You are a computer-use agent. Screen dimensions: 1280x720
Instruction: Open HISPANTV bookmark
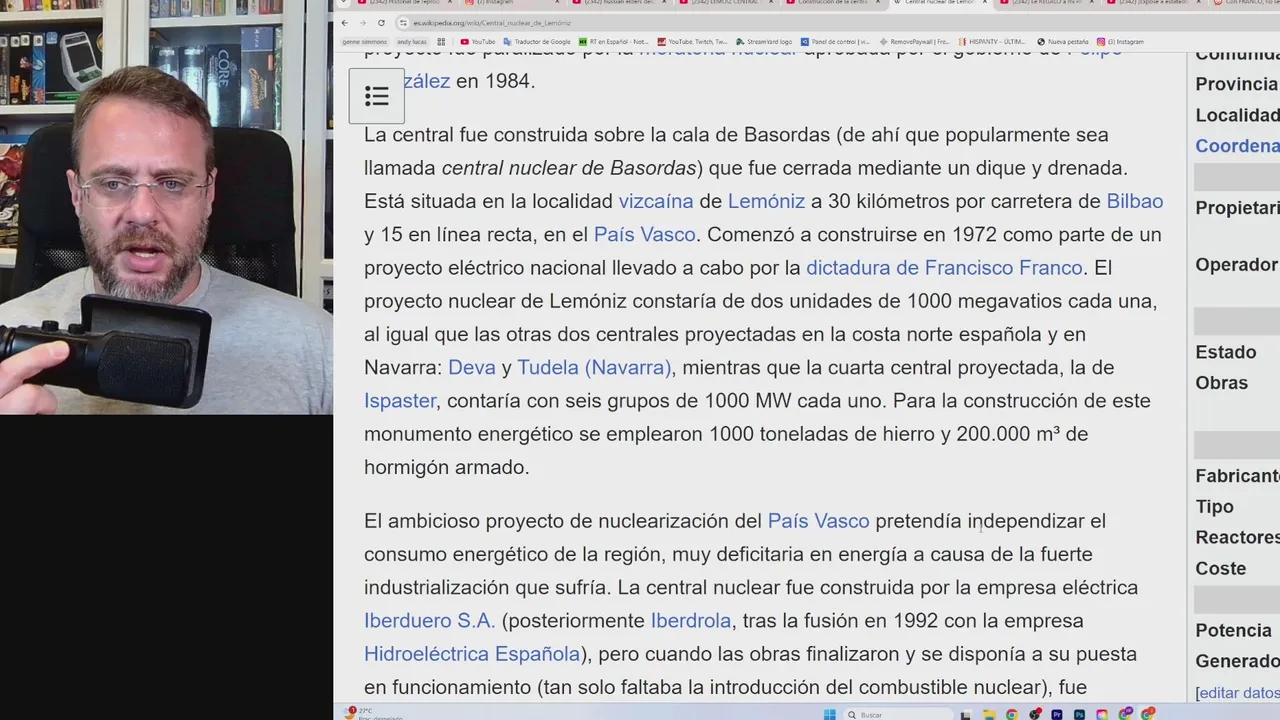(x=993, y=42)
